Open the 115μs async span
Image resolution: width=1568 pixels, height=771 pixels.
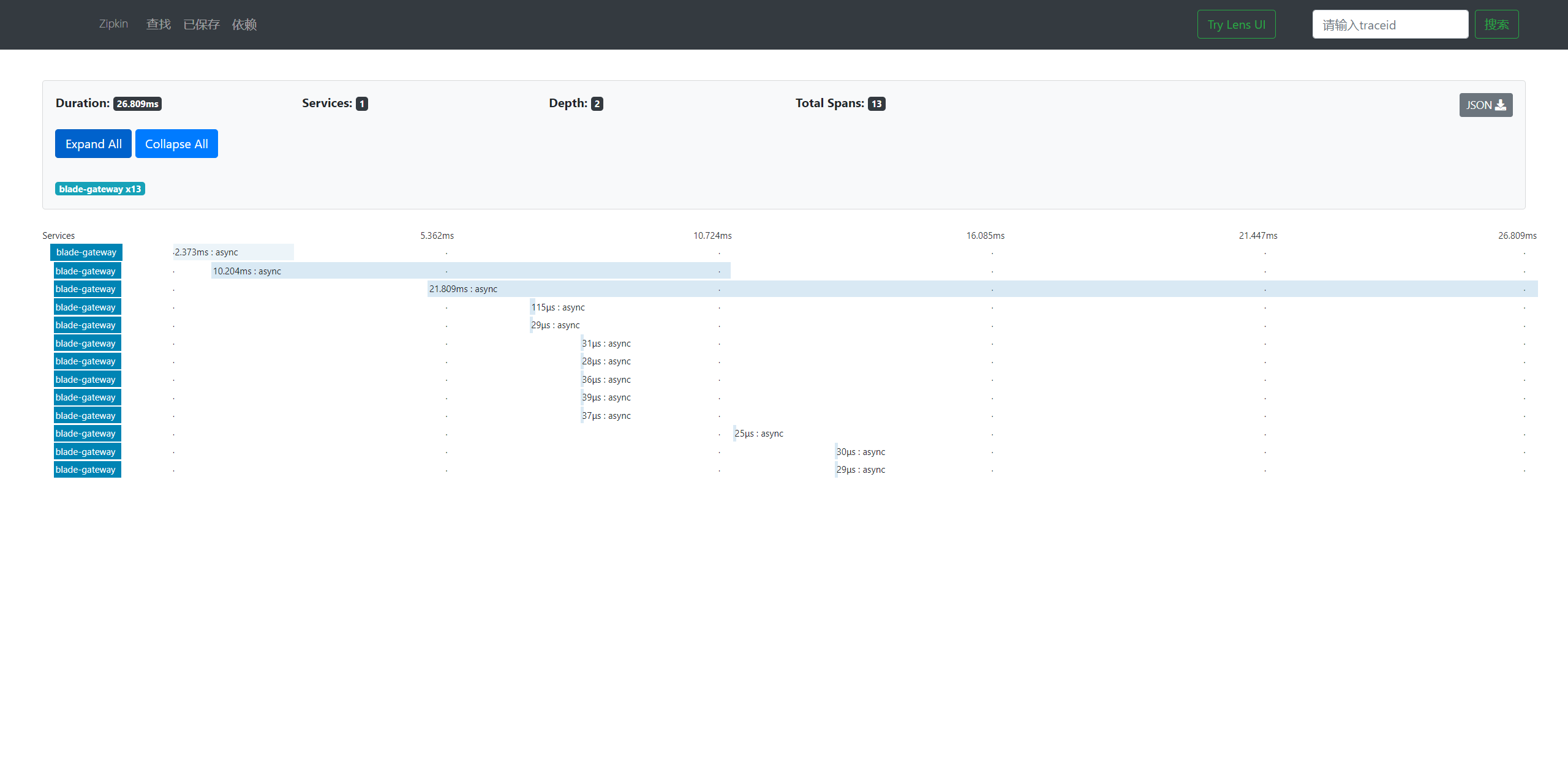click(x=557, y=307)
